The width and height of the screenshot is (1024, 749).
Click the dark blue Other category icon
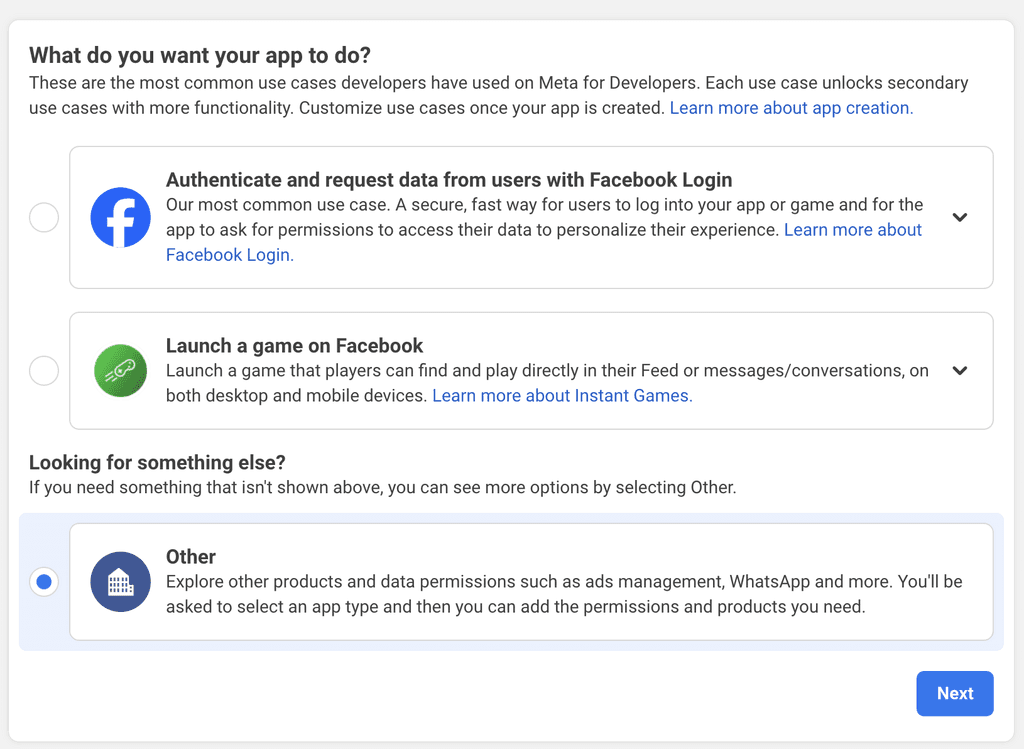click(x=120, y=581)
